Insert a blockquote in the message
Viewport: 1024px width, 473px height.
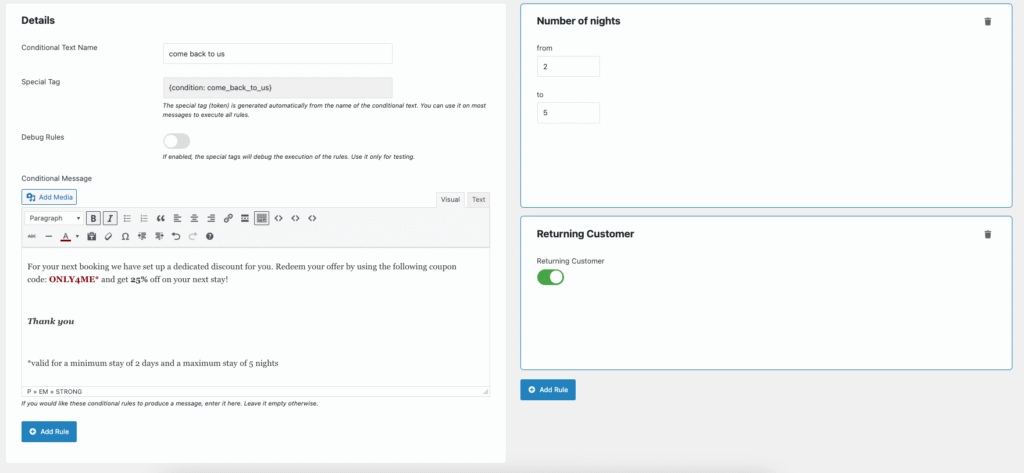160,218
